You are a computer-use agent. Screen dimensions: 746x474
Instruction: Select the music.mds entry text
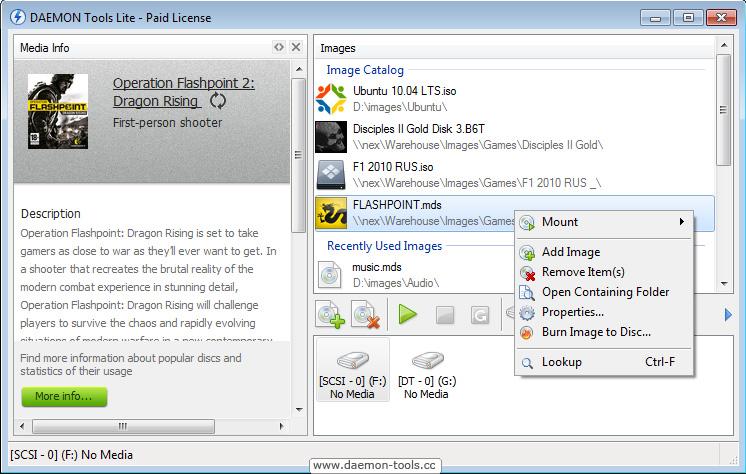tap(377, 267)
